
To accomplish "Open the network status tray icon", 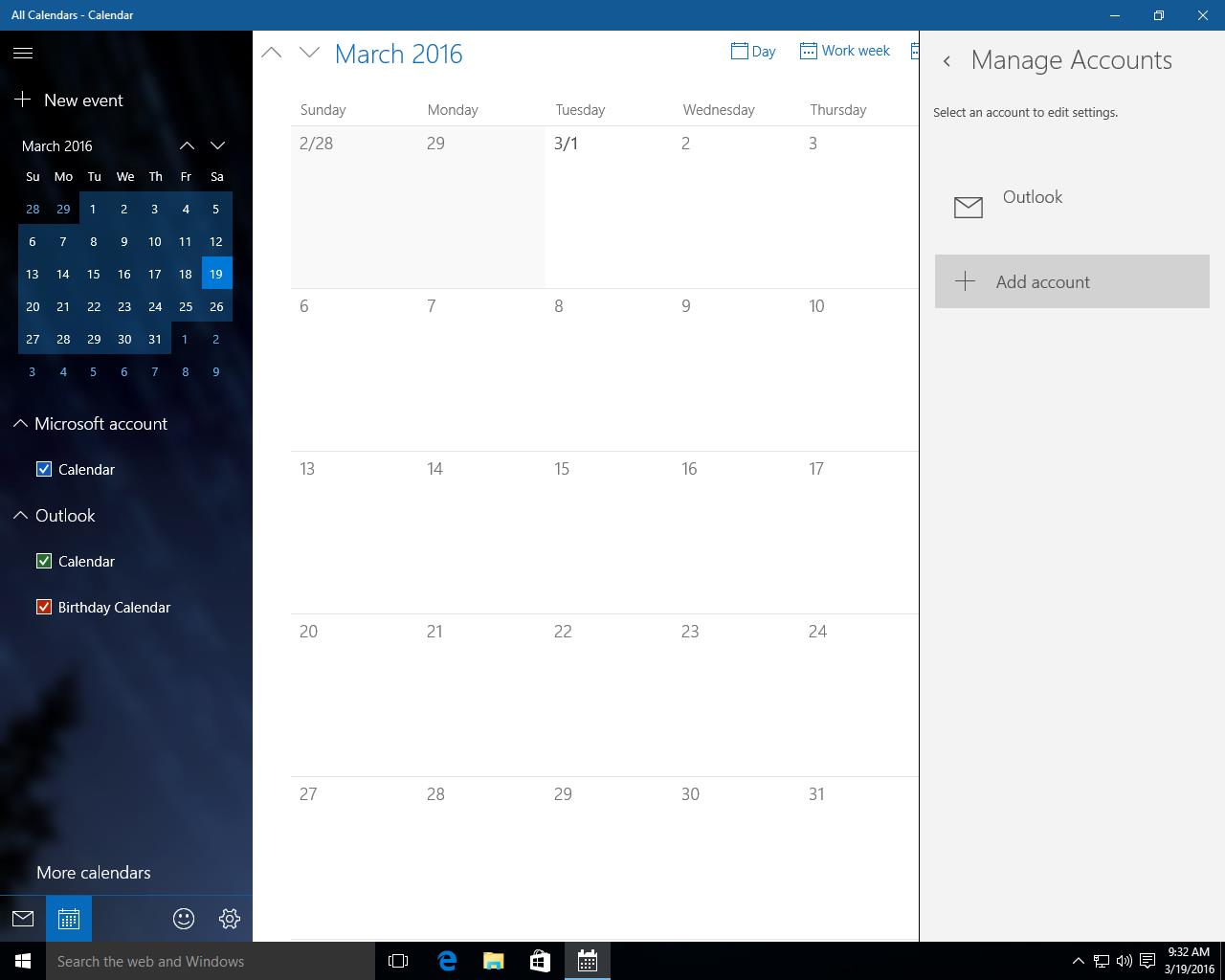I will [x=1102, y=961].
